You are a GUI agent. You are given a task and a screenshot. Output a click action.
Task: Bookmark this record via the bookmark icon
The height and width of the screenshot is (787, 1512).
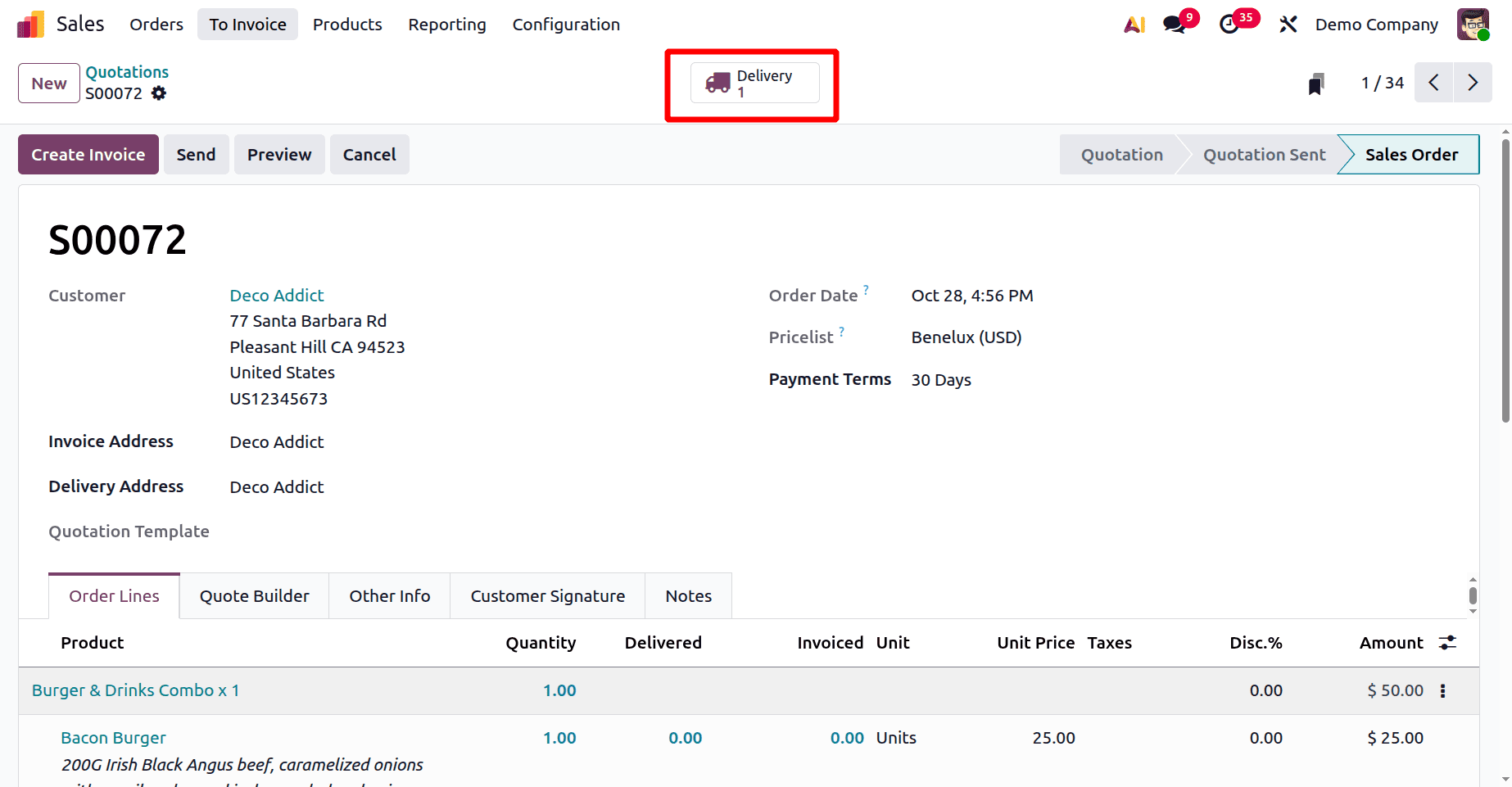coord(1315,83)
